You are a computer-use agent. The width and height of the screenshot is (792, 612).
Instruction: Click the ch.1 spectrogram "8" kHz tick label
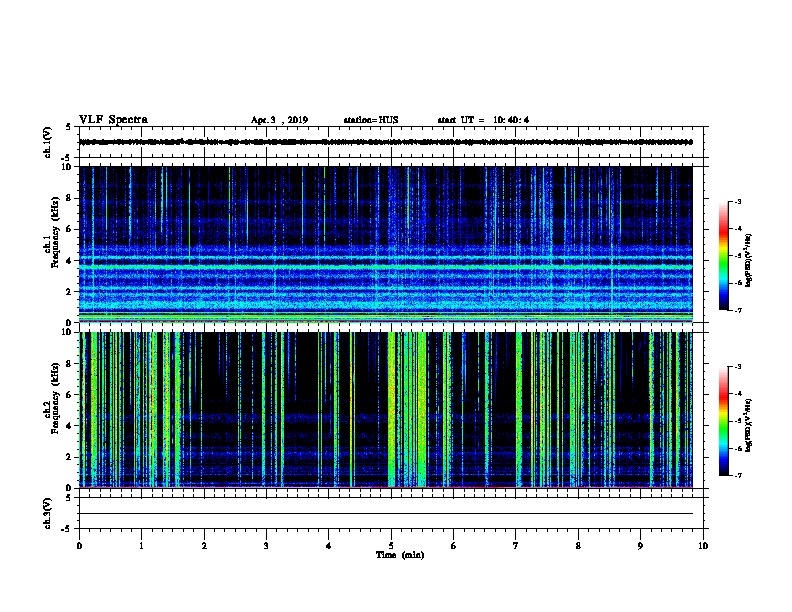[70, 198]
